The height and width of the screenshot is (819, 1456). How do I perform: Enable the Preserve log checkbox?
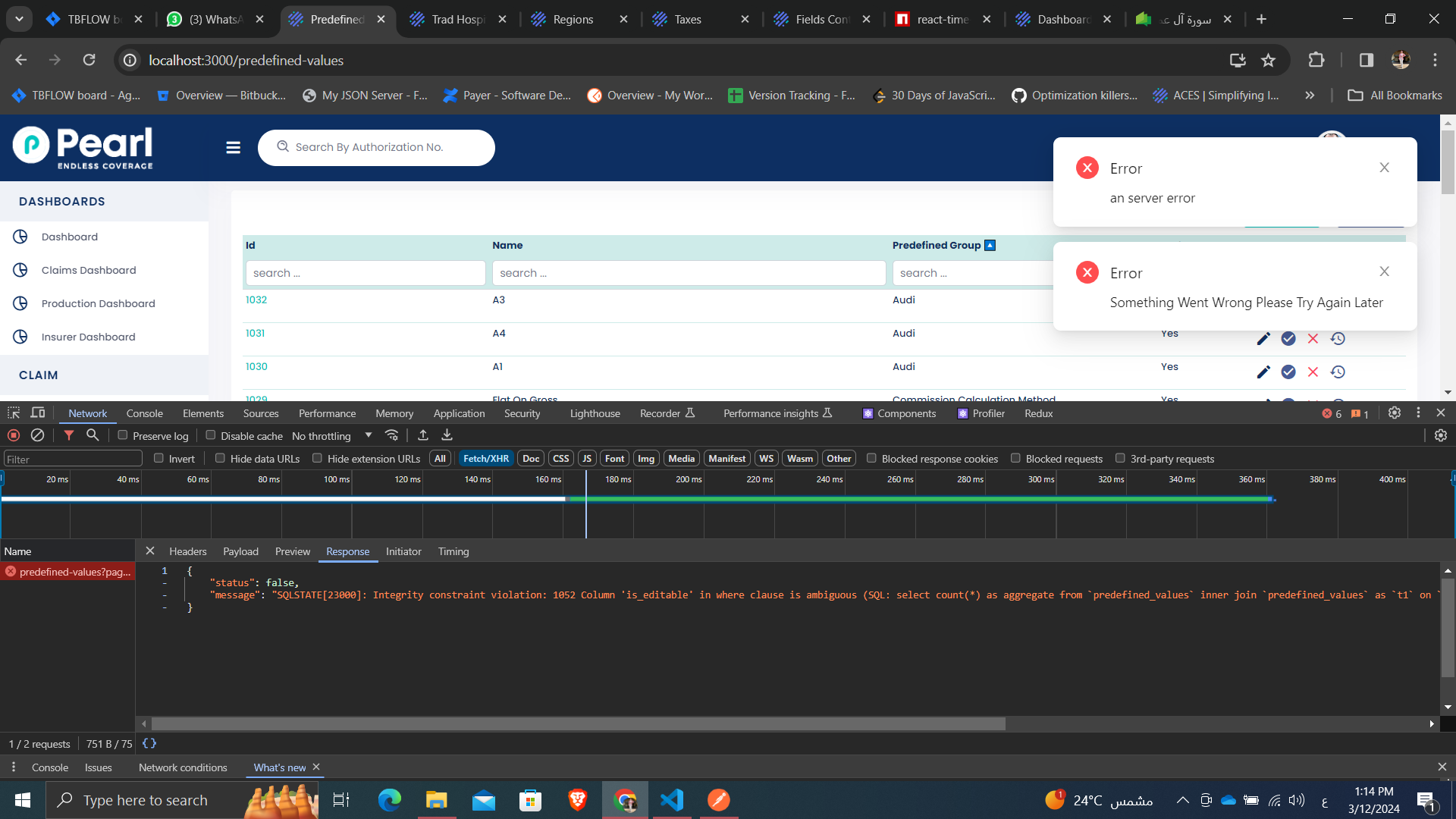123,435
